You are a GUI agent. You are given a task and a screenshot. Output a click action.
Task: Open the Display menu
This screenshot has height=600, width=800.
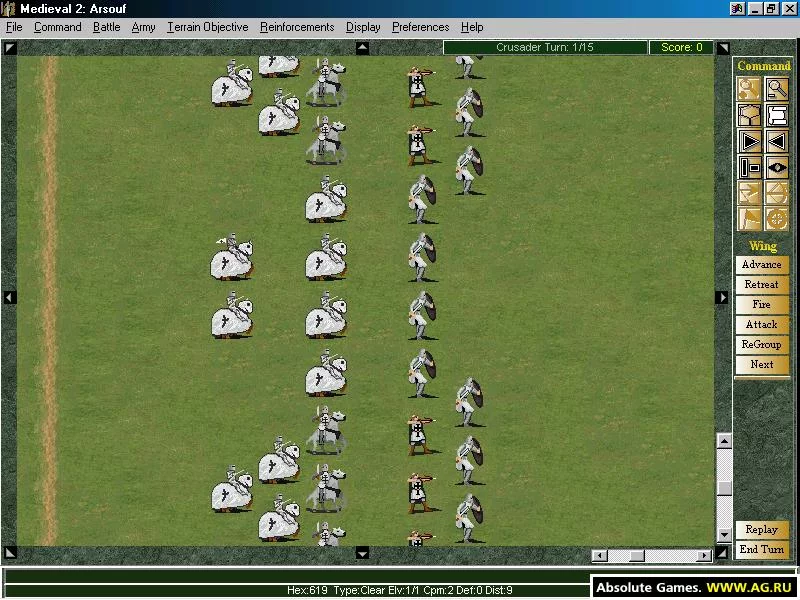[363, 27]
